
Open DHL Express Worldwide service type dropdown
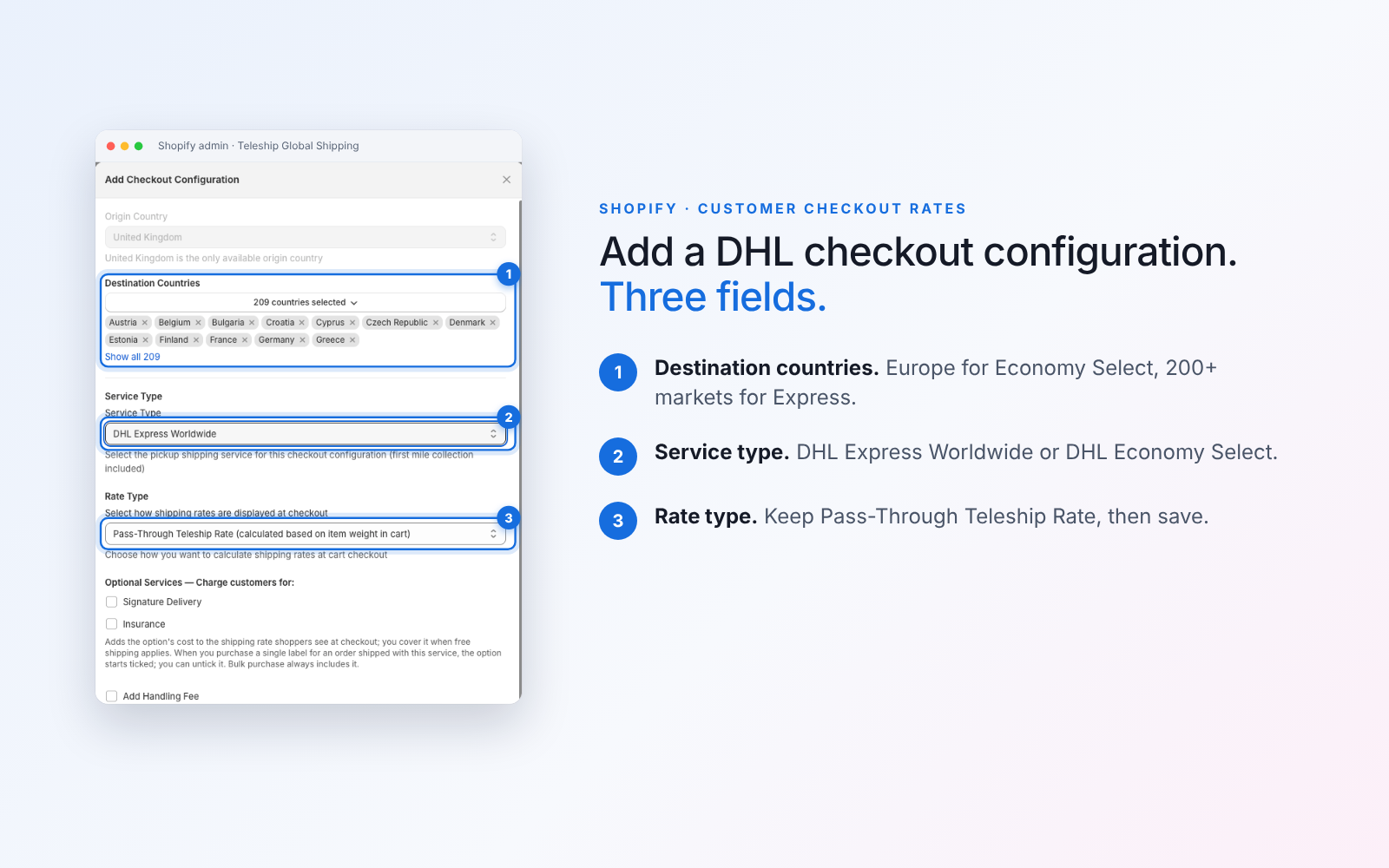(306, 434)
